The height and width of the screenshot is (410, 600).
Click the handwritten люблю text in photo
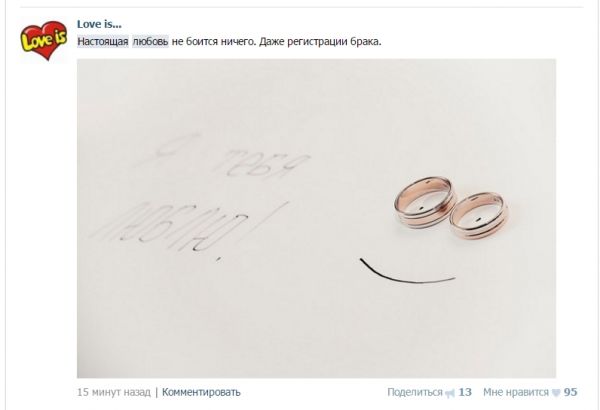168,228
